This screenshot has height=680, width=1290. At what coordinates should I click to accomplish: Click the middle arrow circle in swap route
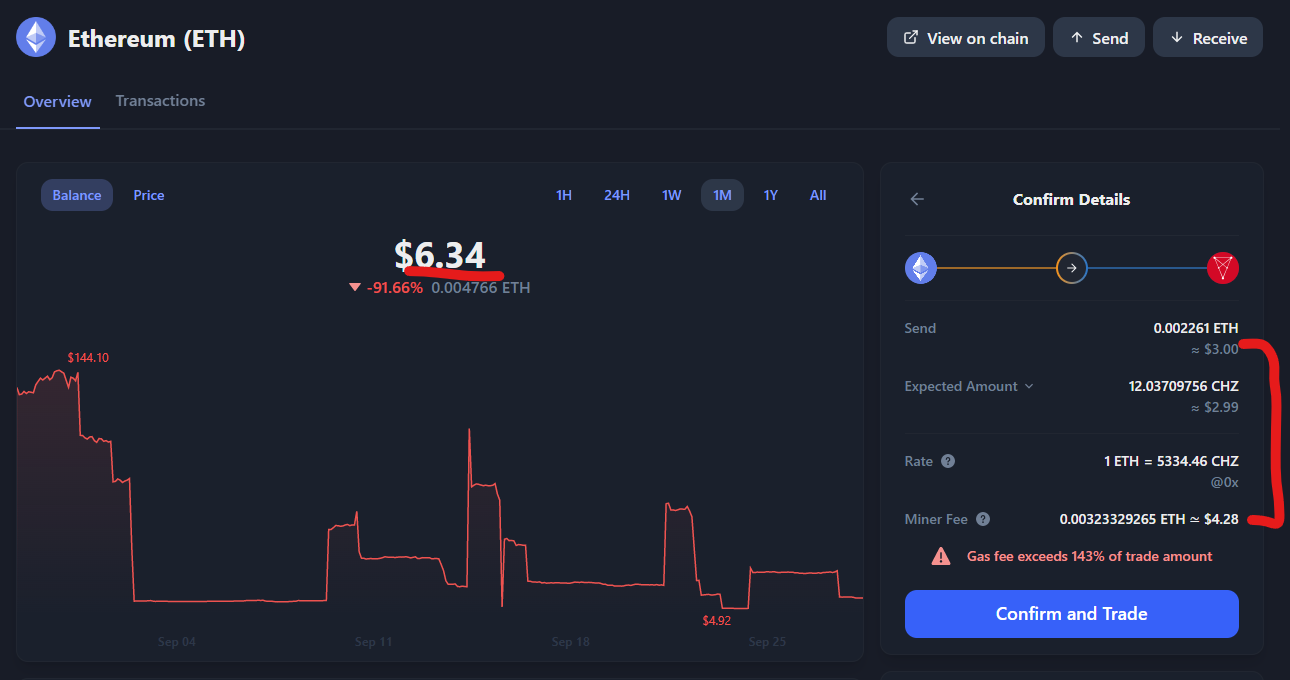pos(1071,268)
